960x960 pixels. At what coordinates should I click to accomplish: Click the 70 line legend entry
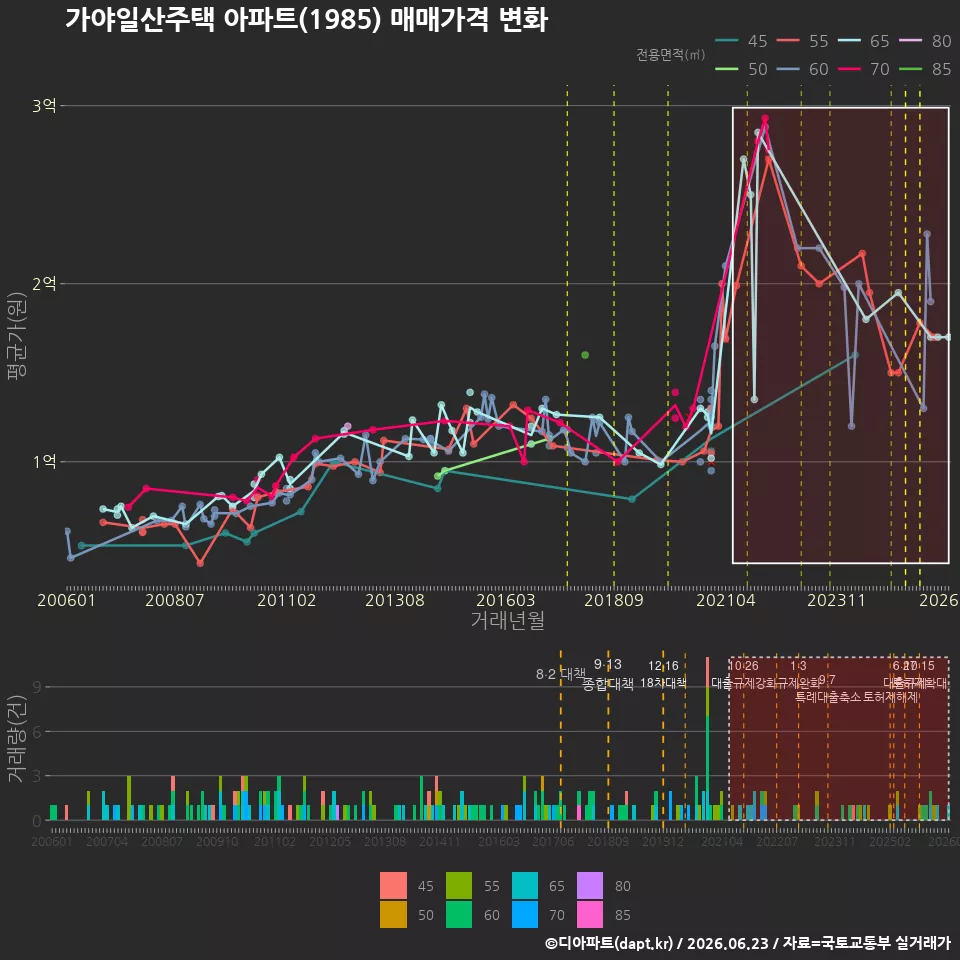point(863,69)
